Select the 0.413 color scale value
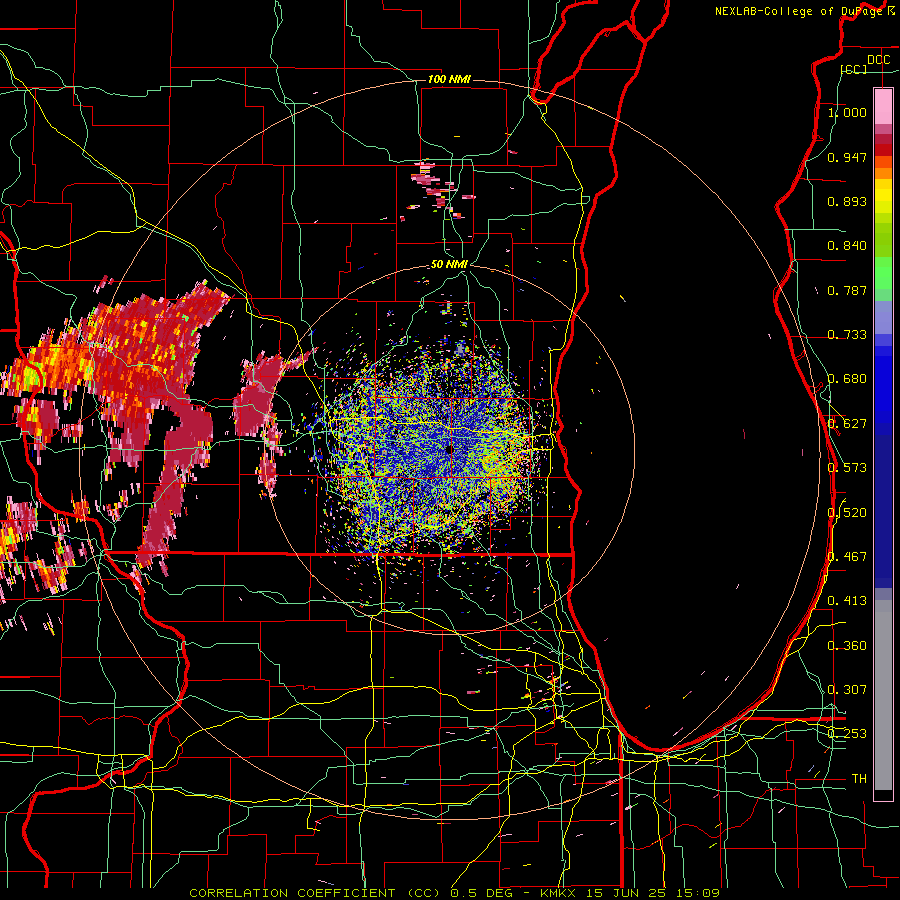Image resolution: width=900 pixels, height=900 pixels. pyautogui.click(x=847, y=601)
